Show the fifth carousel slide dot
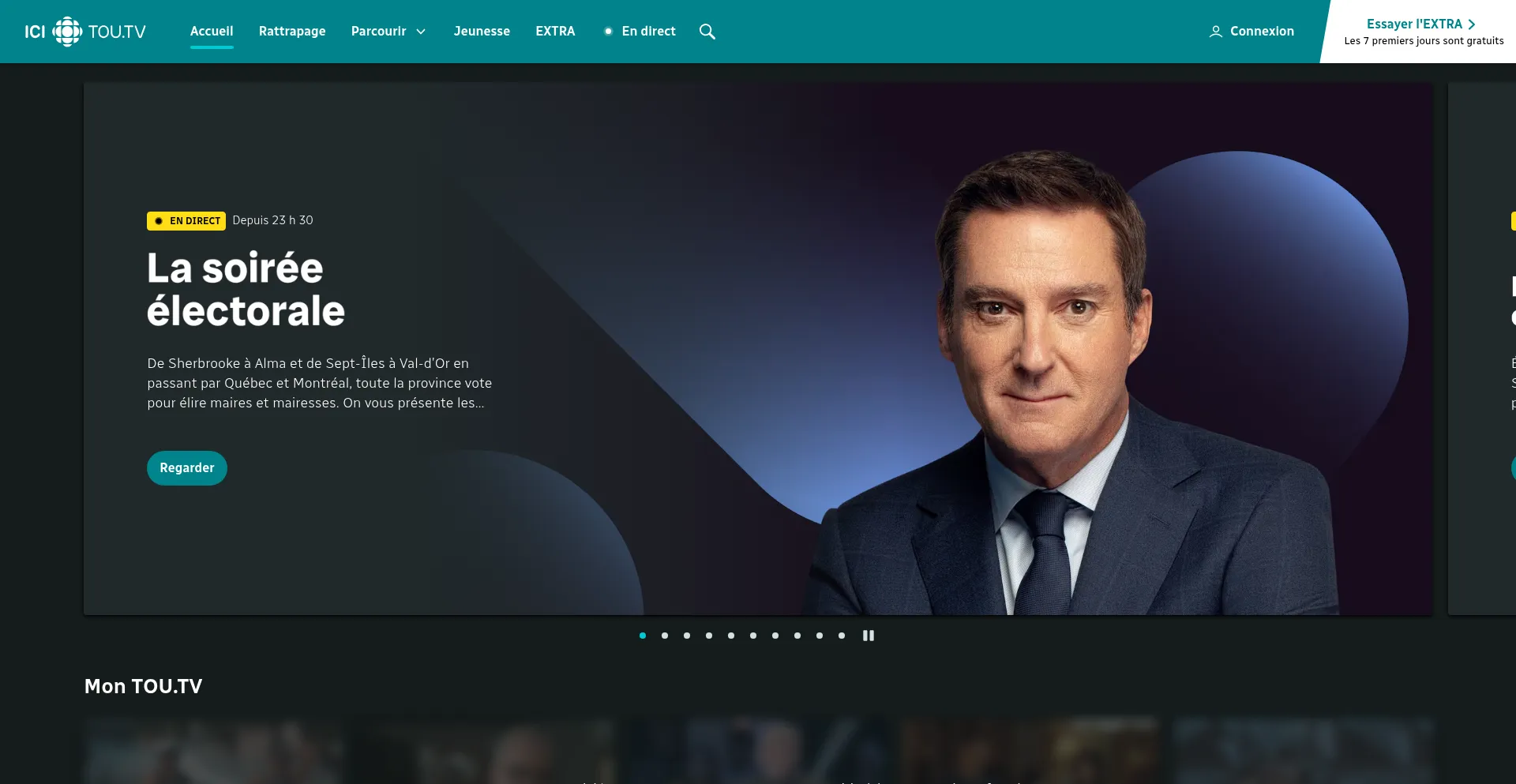1516x784 pixels. coord(731,636)
